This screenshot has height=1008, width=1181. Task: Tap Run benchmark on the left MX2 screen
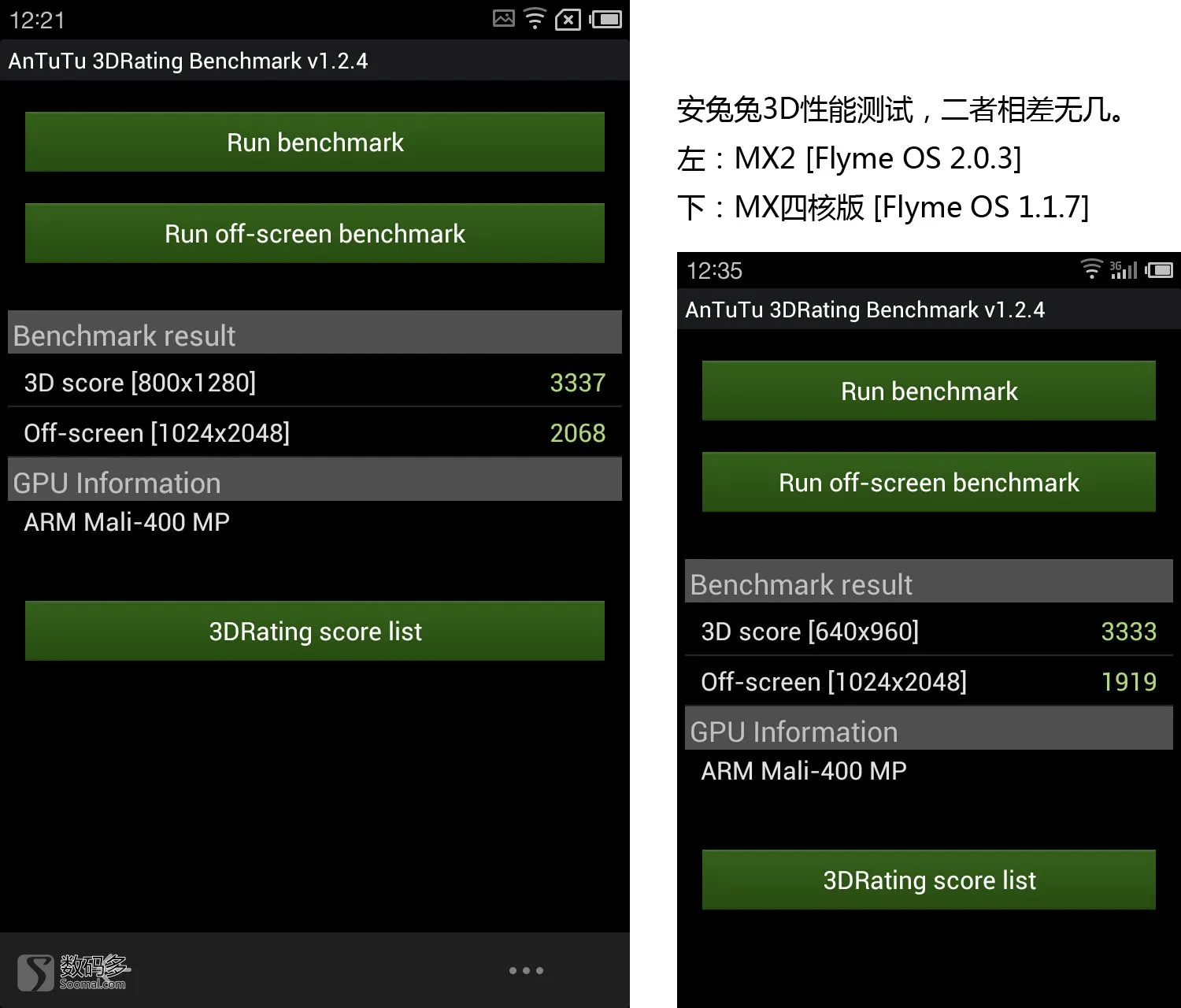pos(315,142)
